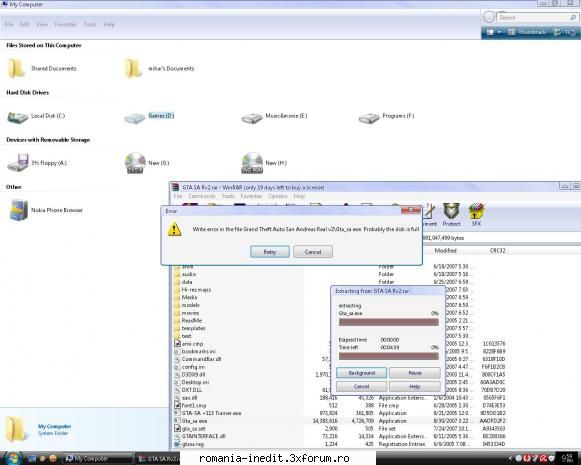The width and height of the screenshot is (581, 465).
Task: Cancel the extraction of GTA SA Rv2.rar
Action: [362, 386]
